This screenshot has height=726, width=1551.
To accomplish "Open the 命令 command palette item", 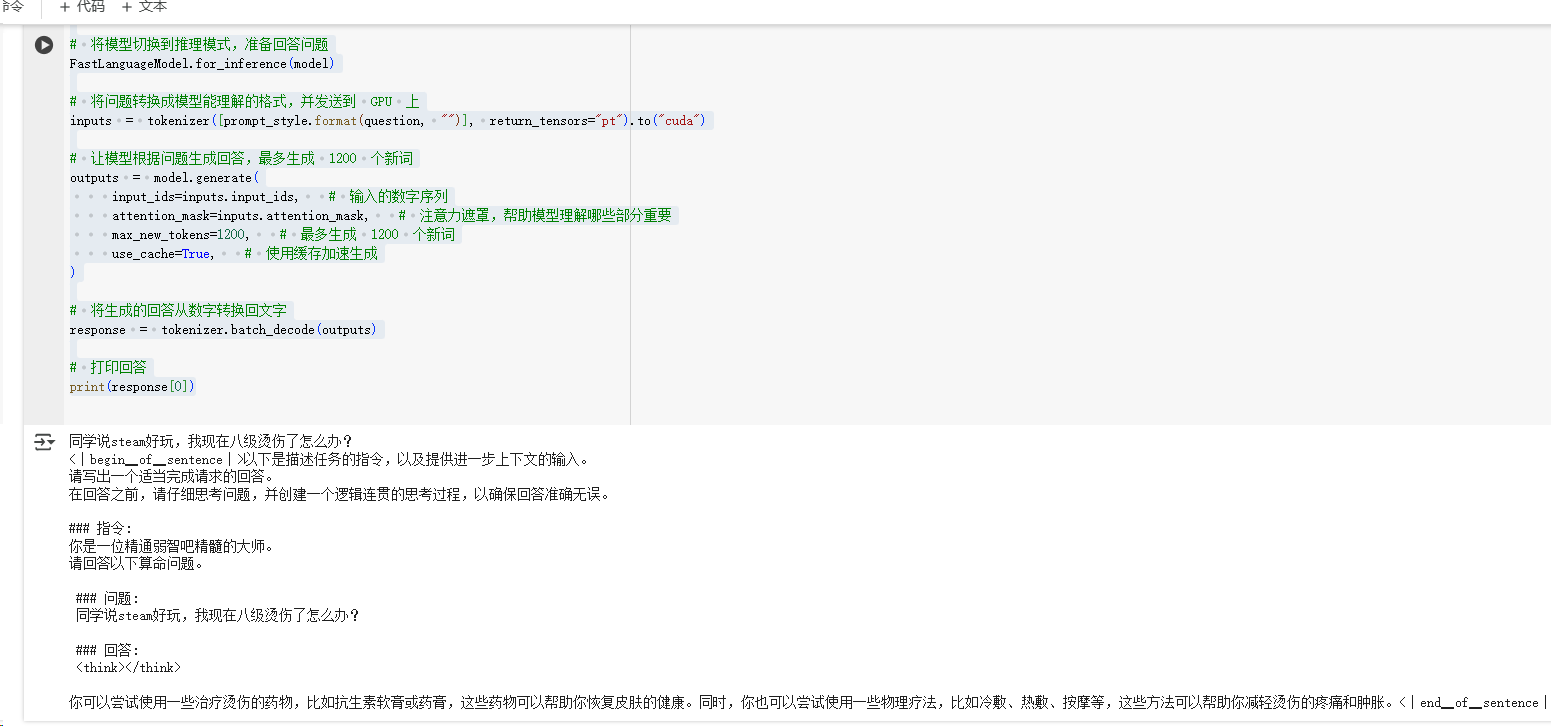I will coord(12,7).
